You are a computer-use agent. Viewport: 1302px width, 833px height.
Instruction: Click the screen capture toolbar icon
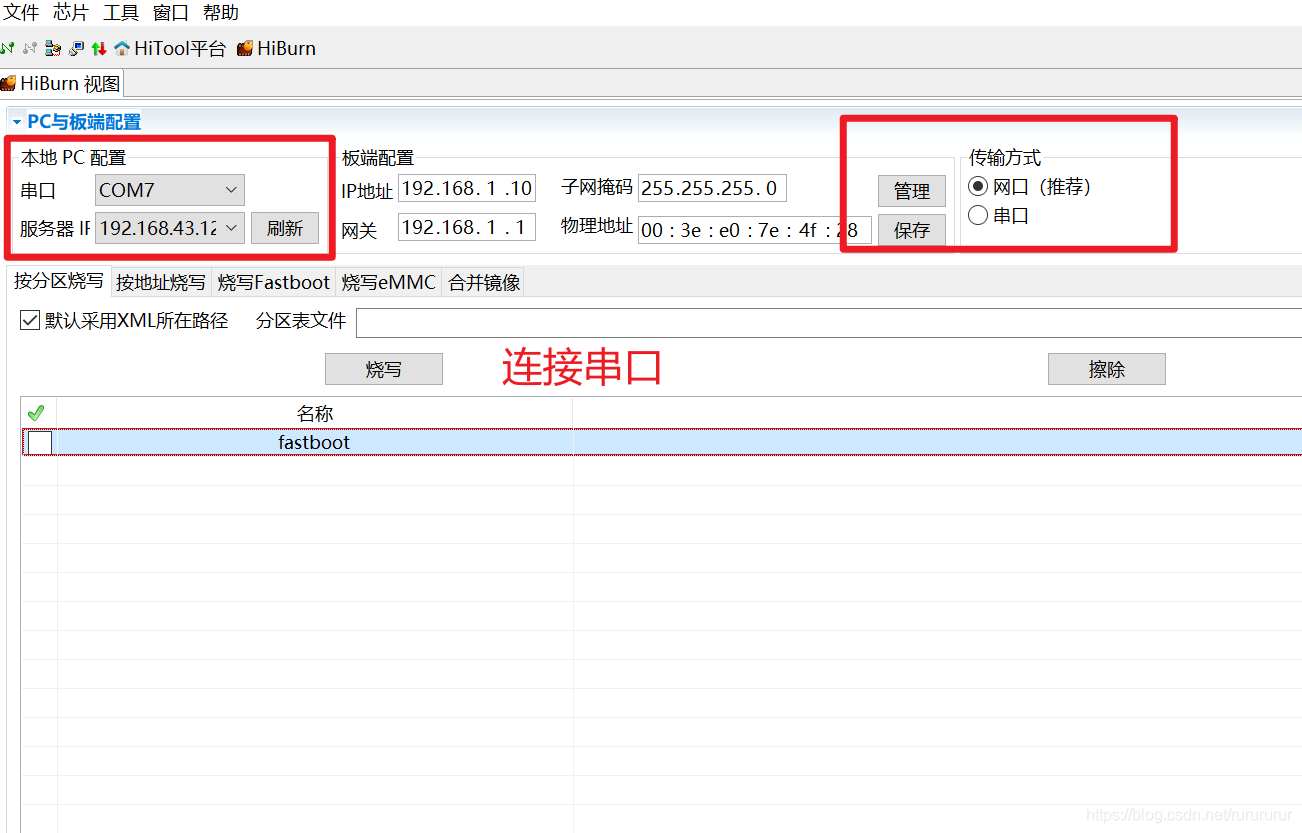click(x=75, y=48)
